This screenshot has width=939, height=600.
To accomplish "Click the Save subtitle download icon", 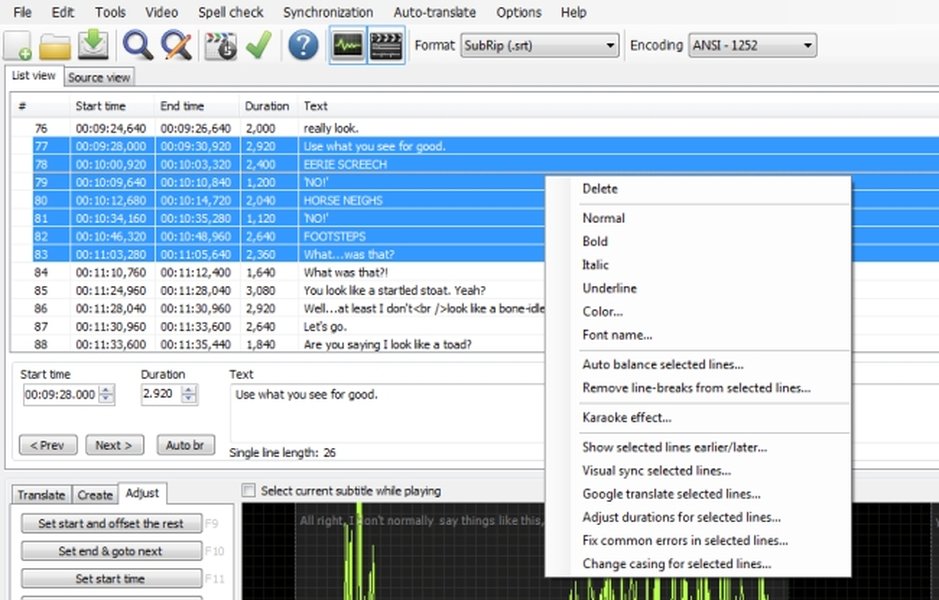I will click(x=93, y=46).
